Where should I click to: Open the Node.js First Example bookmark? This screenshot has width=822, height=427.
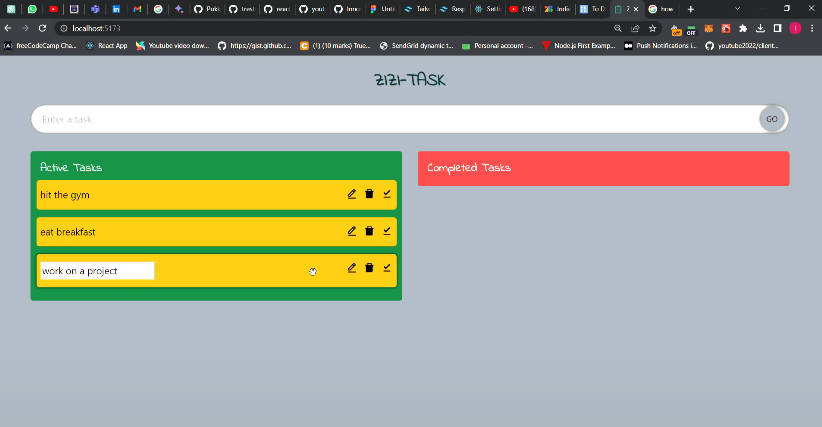tap(578, 45)
